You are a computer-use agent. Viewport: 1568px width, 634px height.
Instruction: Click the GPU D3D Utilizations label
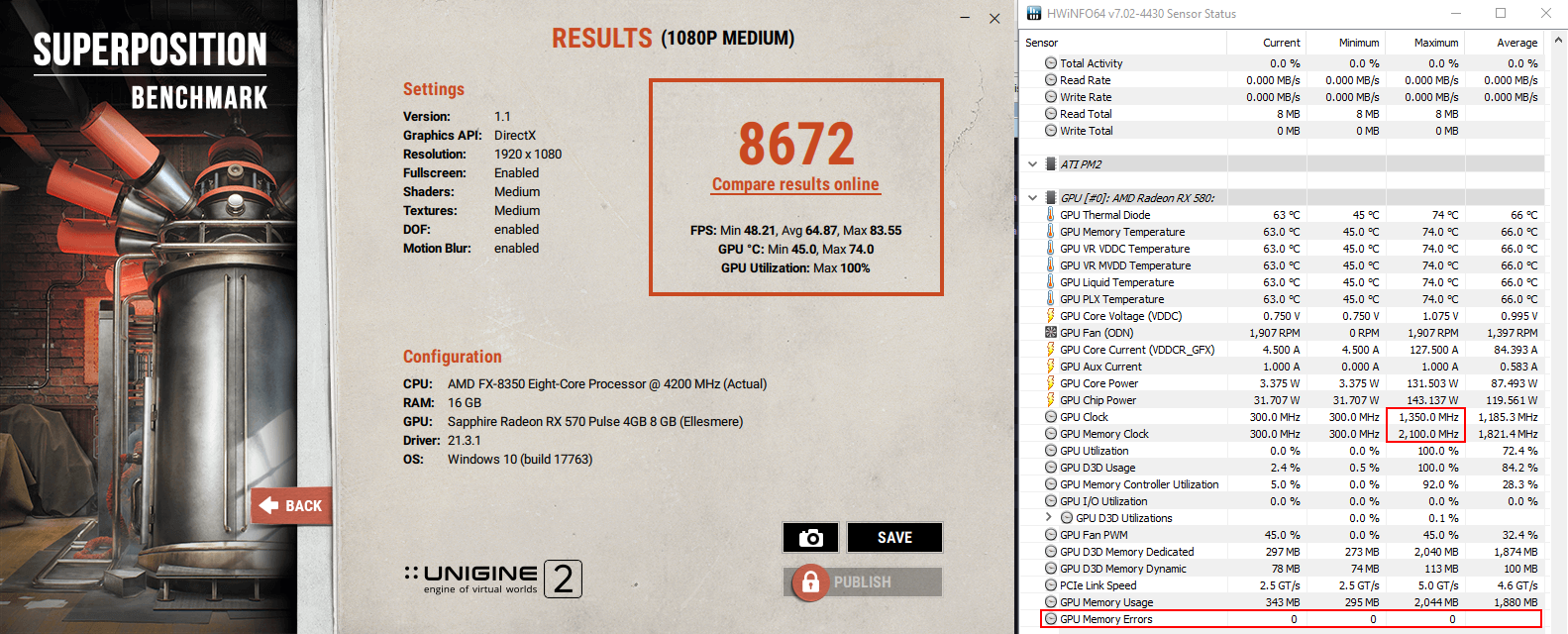click(1124, 518)
